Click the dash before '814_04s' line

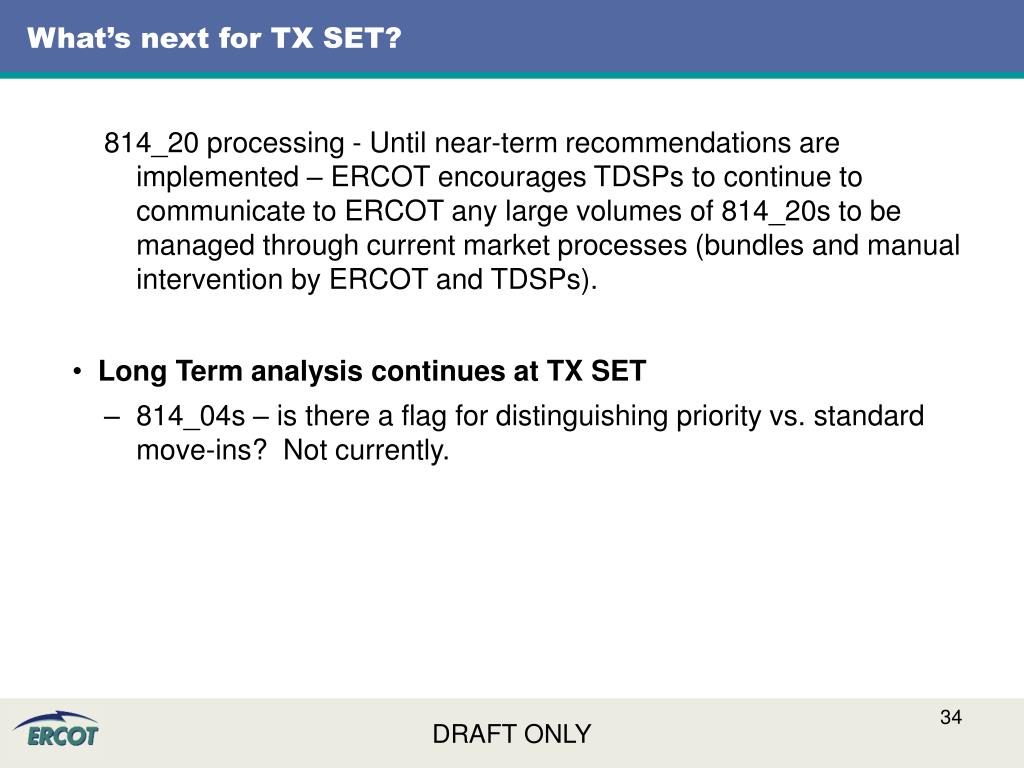point(111,417)
